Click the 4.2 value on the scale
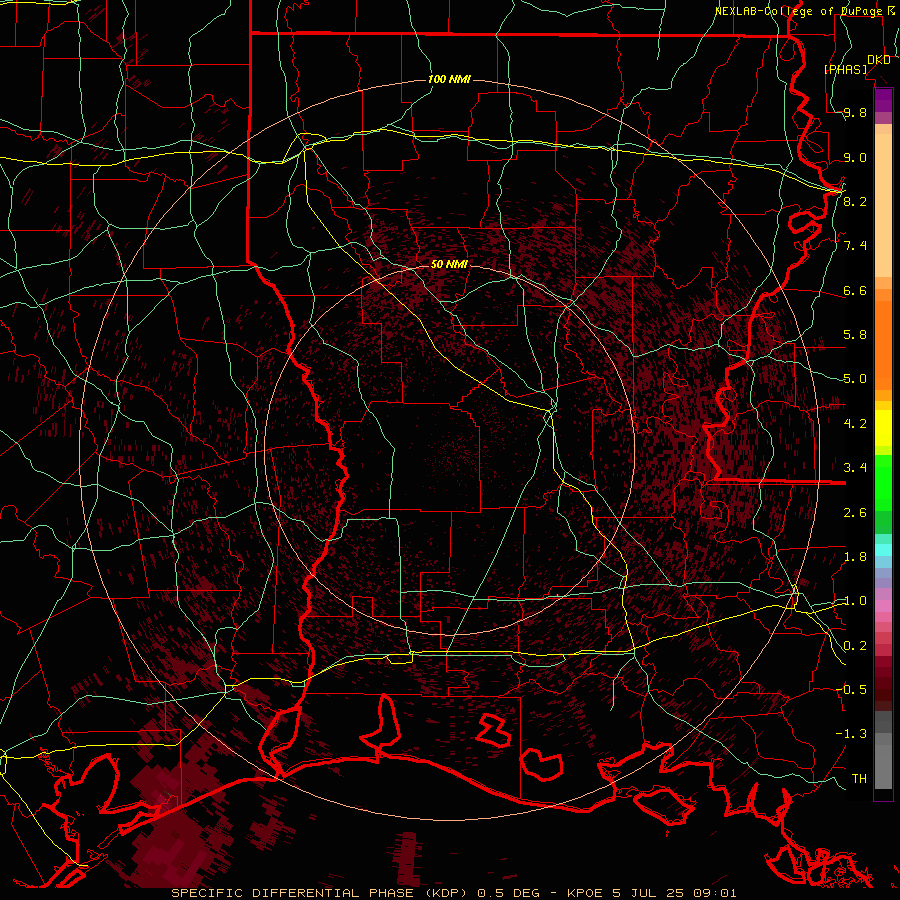Viewport: 900px width, 900px height. point(855,424)
